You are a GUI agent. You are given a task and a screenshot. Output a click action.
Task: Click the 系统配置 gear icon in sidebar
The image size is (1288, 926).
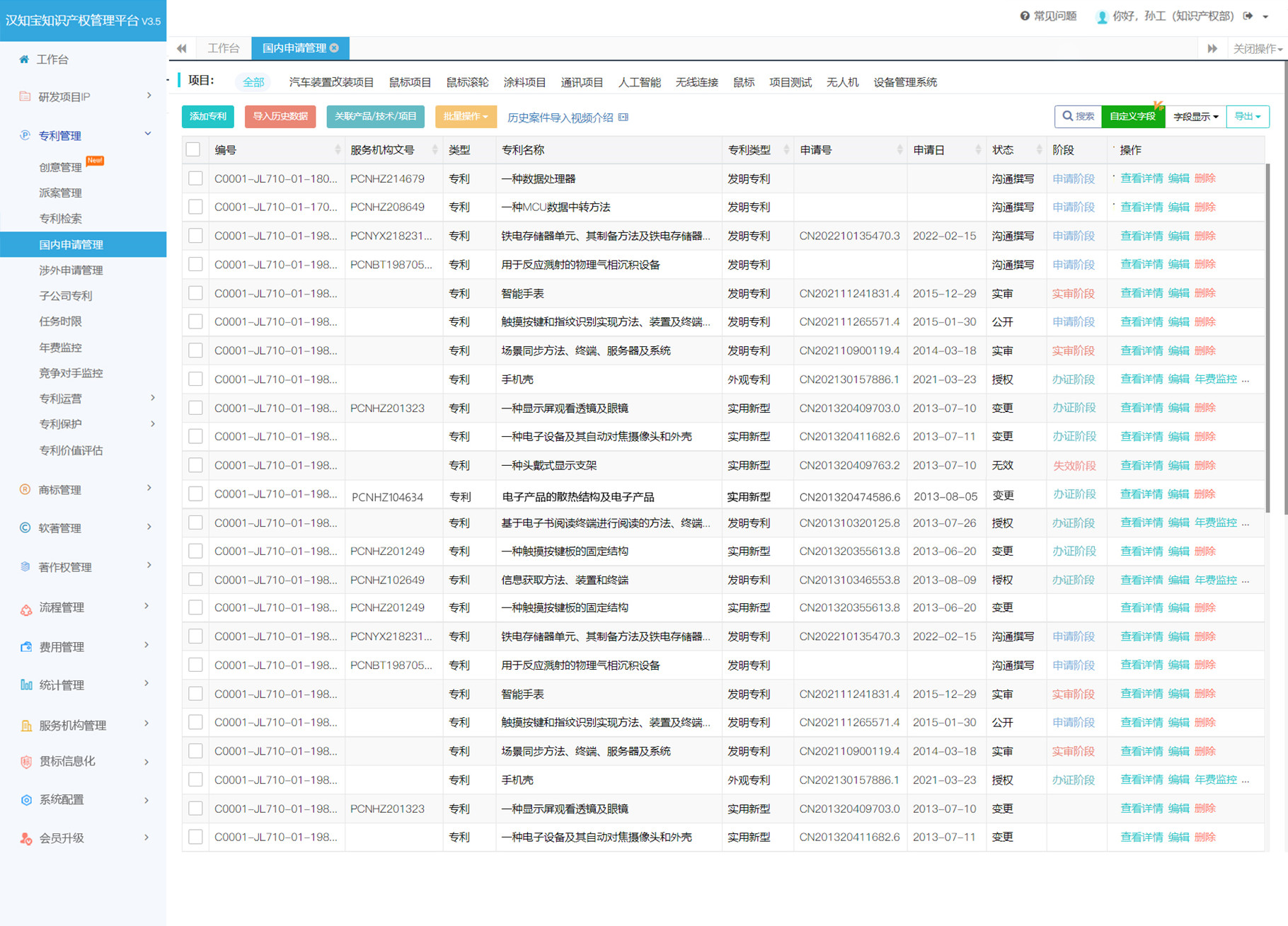pyautogui.click(x=26, y=799)
